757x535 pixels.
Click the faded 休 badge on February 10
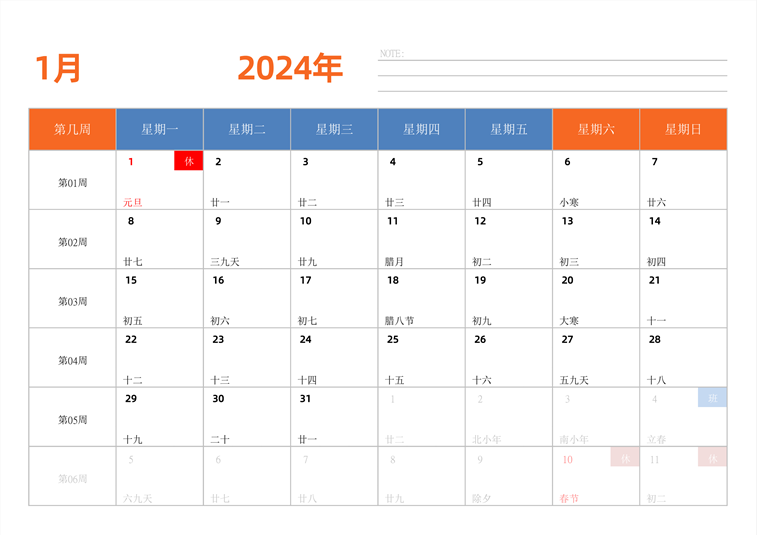click(x=625, y=457)
